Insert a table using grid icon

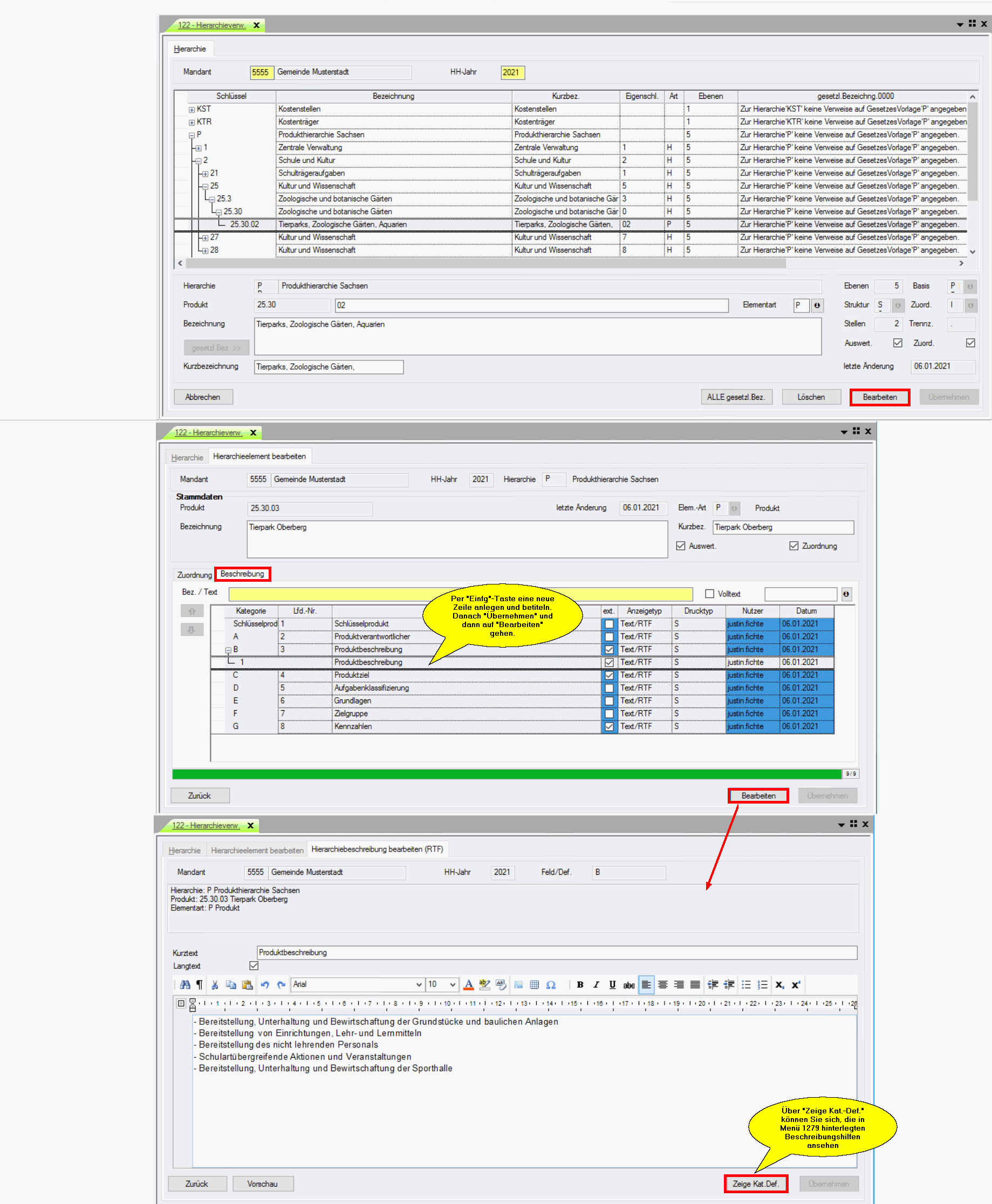coord(534,984)
